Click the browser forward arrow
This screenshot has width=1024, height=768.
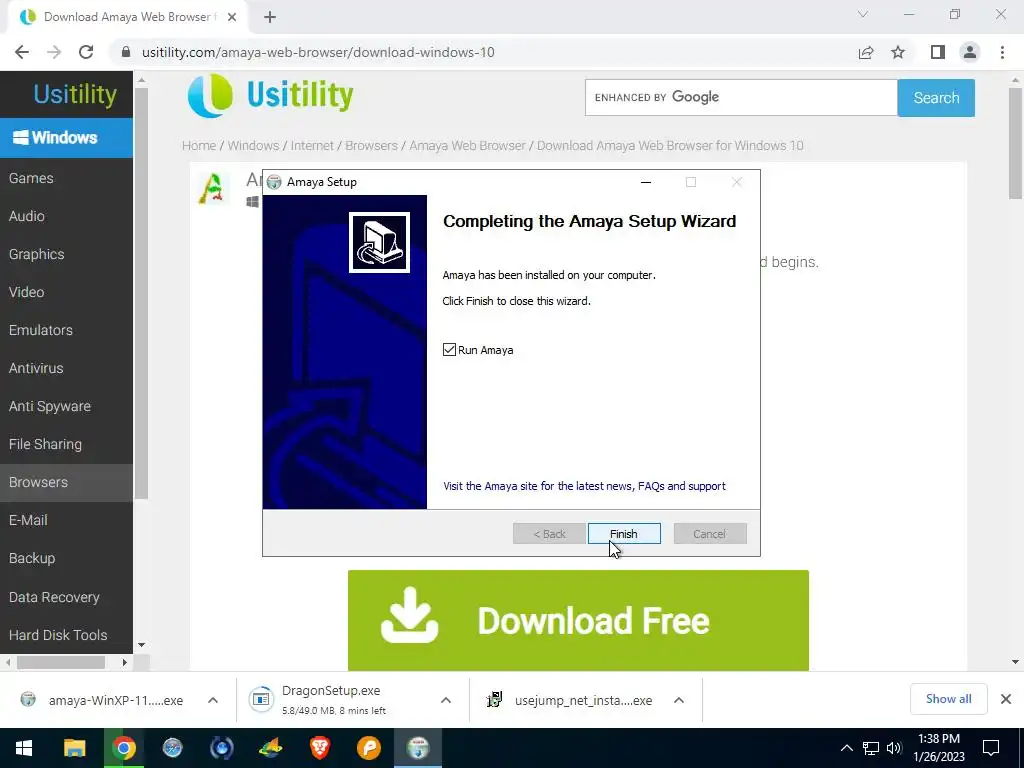tap(54, 52)
